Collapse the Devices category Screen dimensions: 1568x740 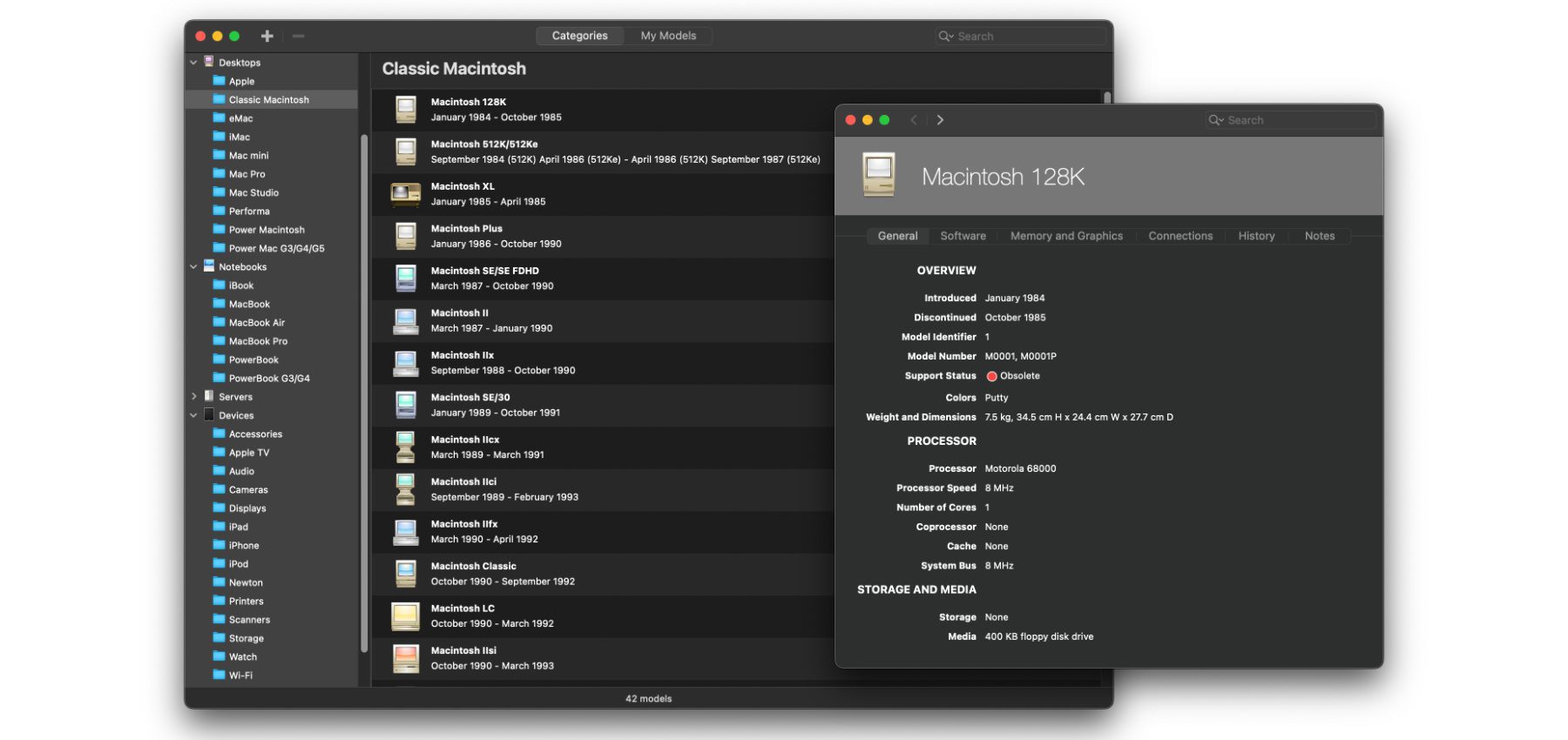193,416
